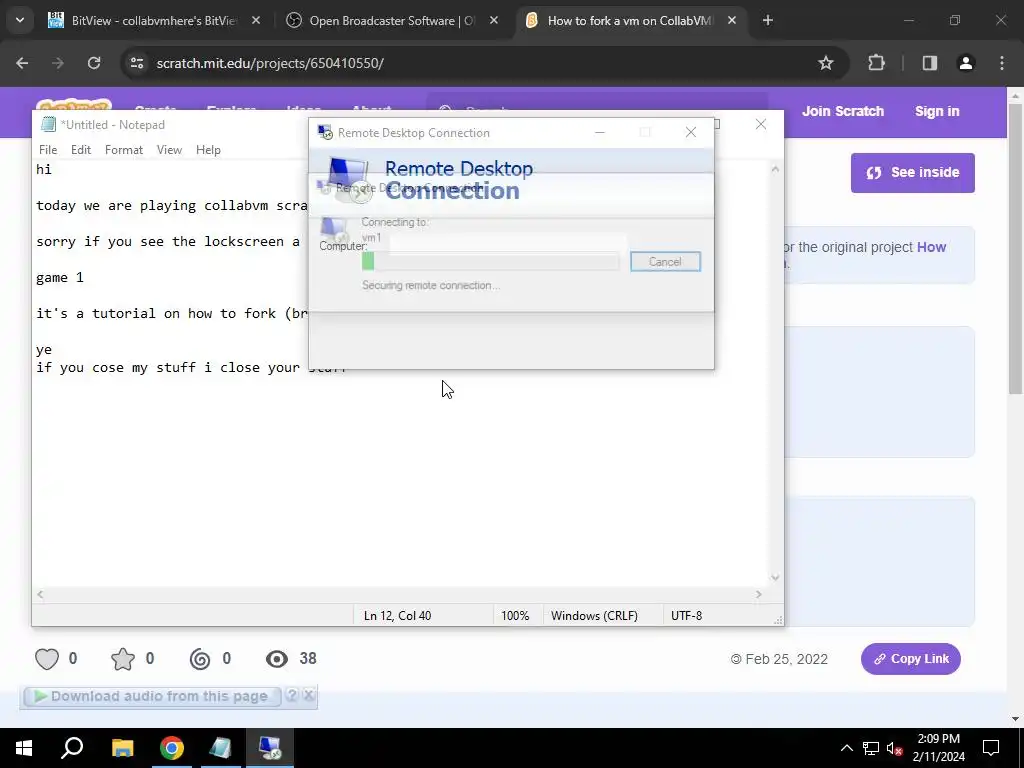Switch to Open Broadcaster Software tab
Screen dimensions: 1024x768
391,20
